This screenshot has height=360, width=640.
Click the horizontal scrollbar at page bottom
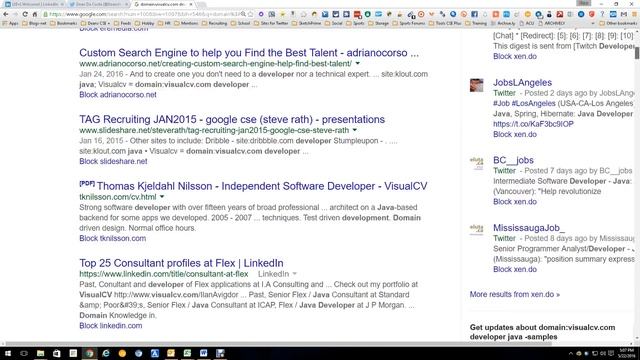(278, 344)
